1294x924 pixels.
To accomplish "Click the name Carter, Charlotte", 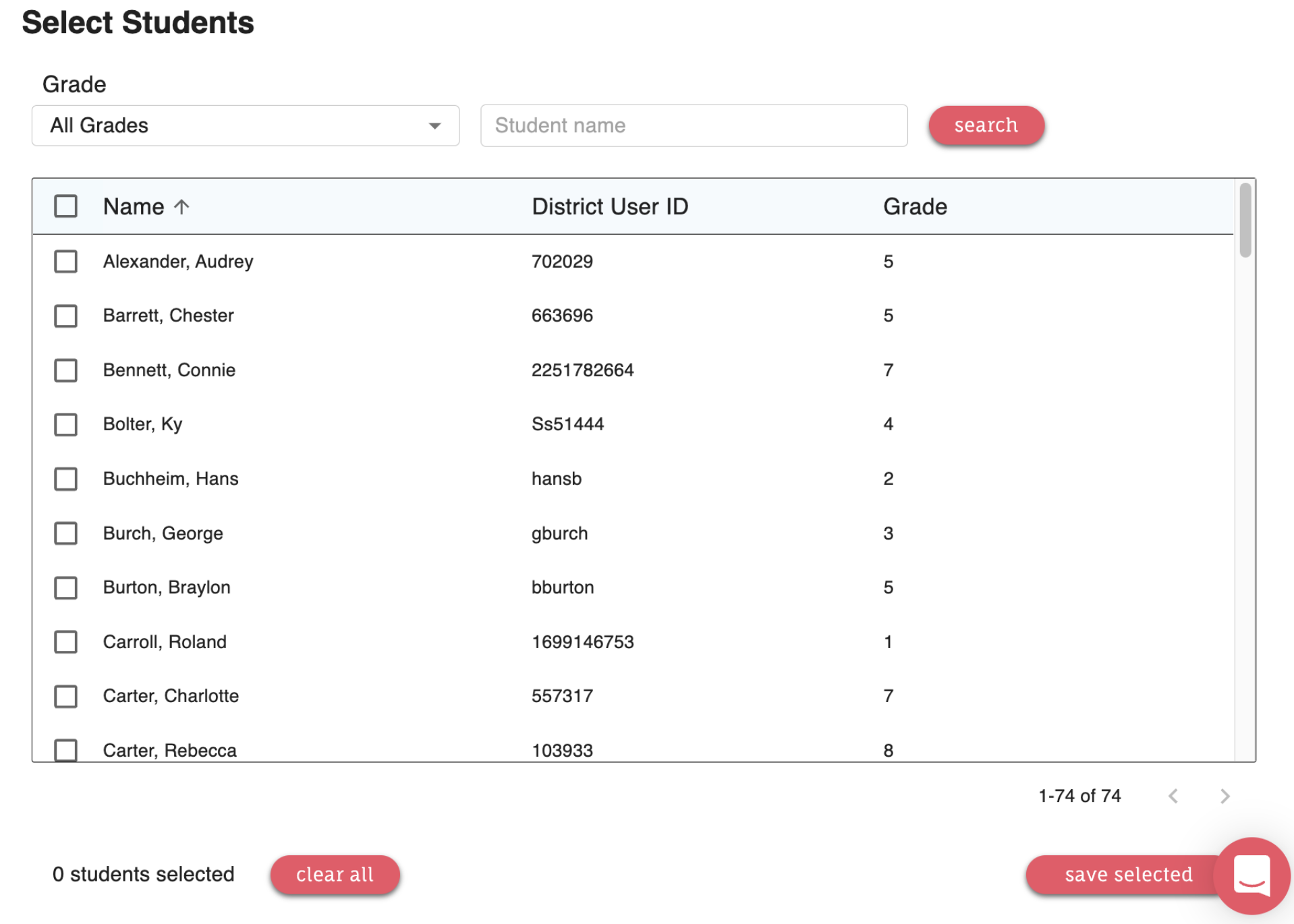I will point(171,696).
